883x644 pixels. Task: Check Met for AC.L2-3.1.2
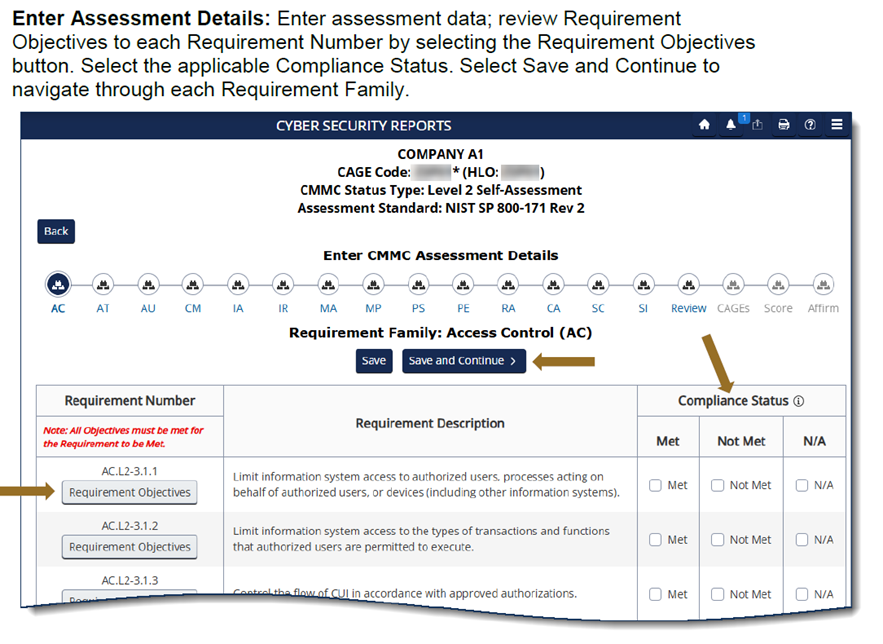pyautogui.click(x=655, y=540)
